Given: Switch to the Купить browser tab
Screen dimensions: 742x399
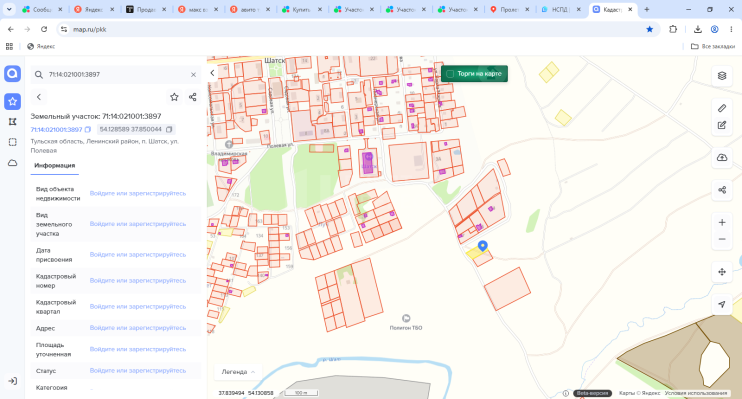Looking at the screenshot, I should [x=300, y=9].
